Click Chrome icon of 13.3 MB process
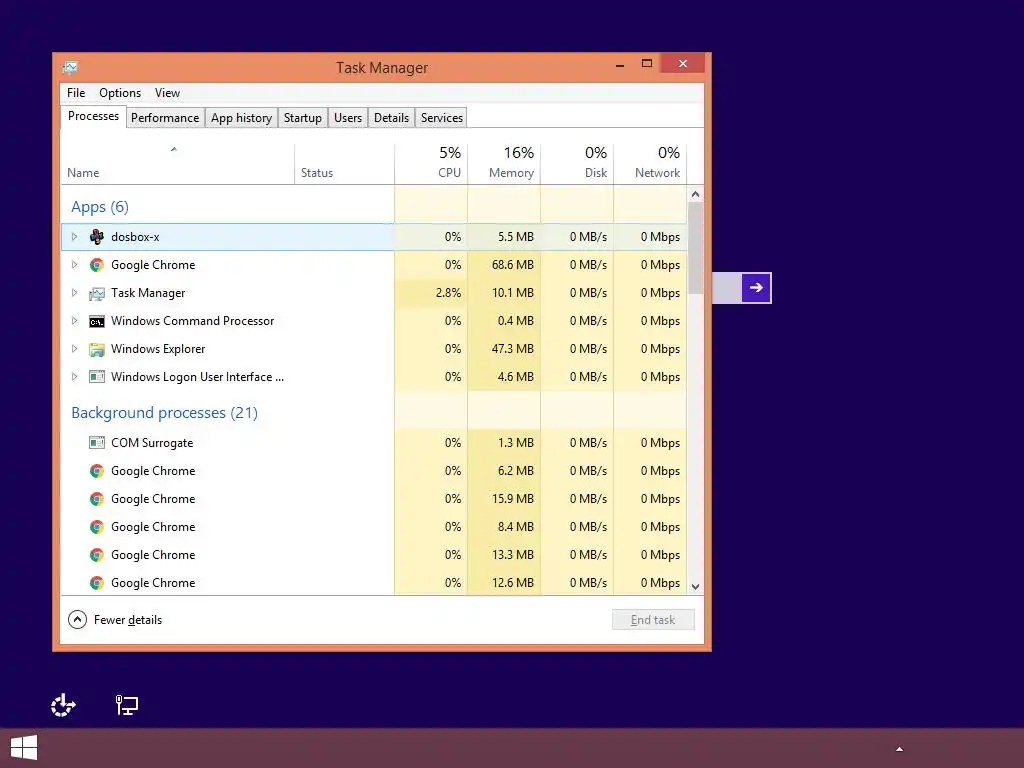This screenshot has width=1024, height=768. click(x=97, y=555)
